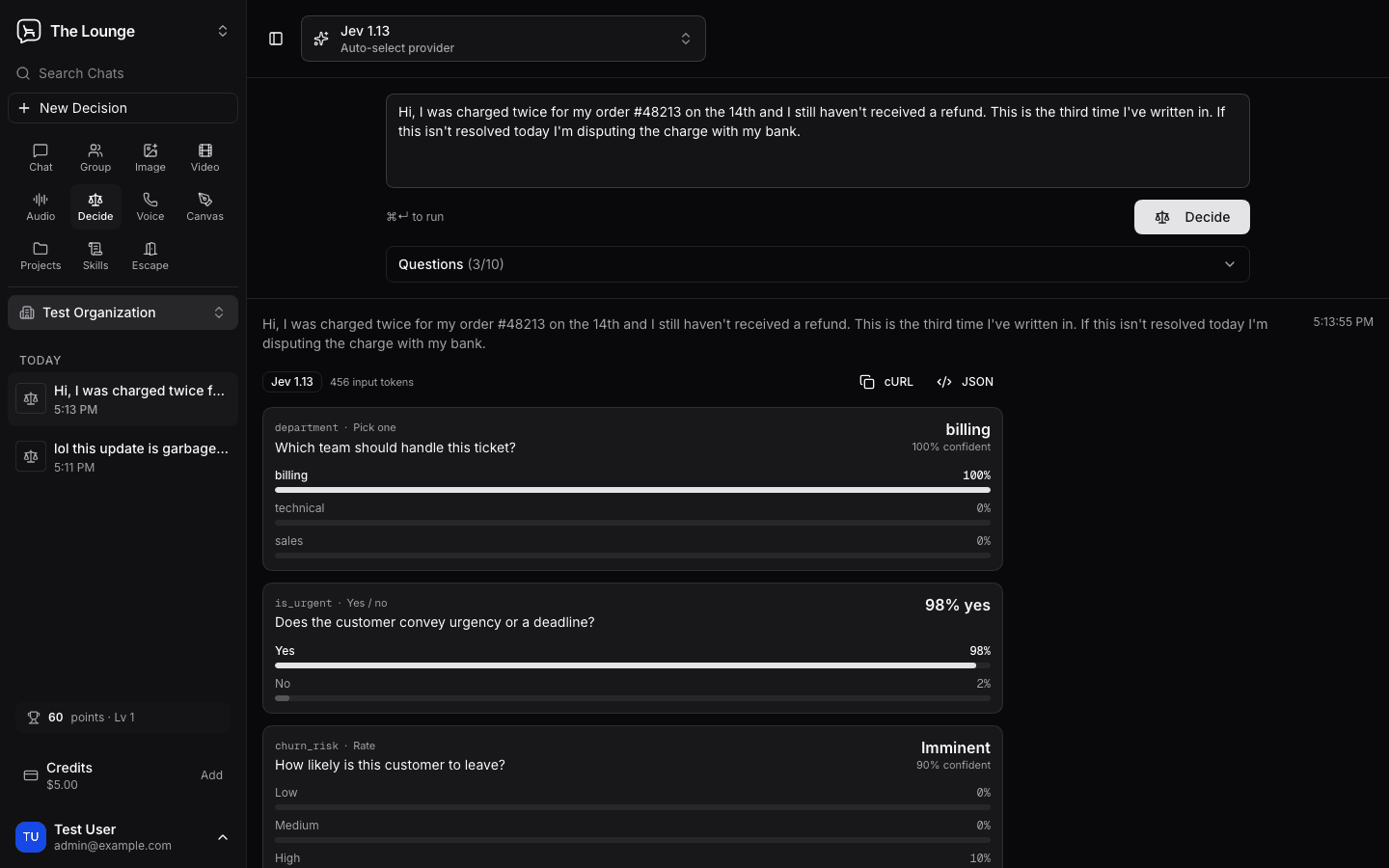Click the billing 100% progress bar
1389x868 pixels.
coord(633,490)
